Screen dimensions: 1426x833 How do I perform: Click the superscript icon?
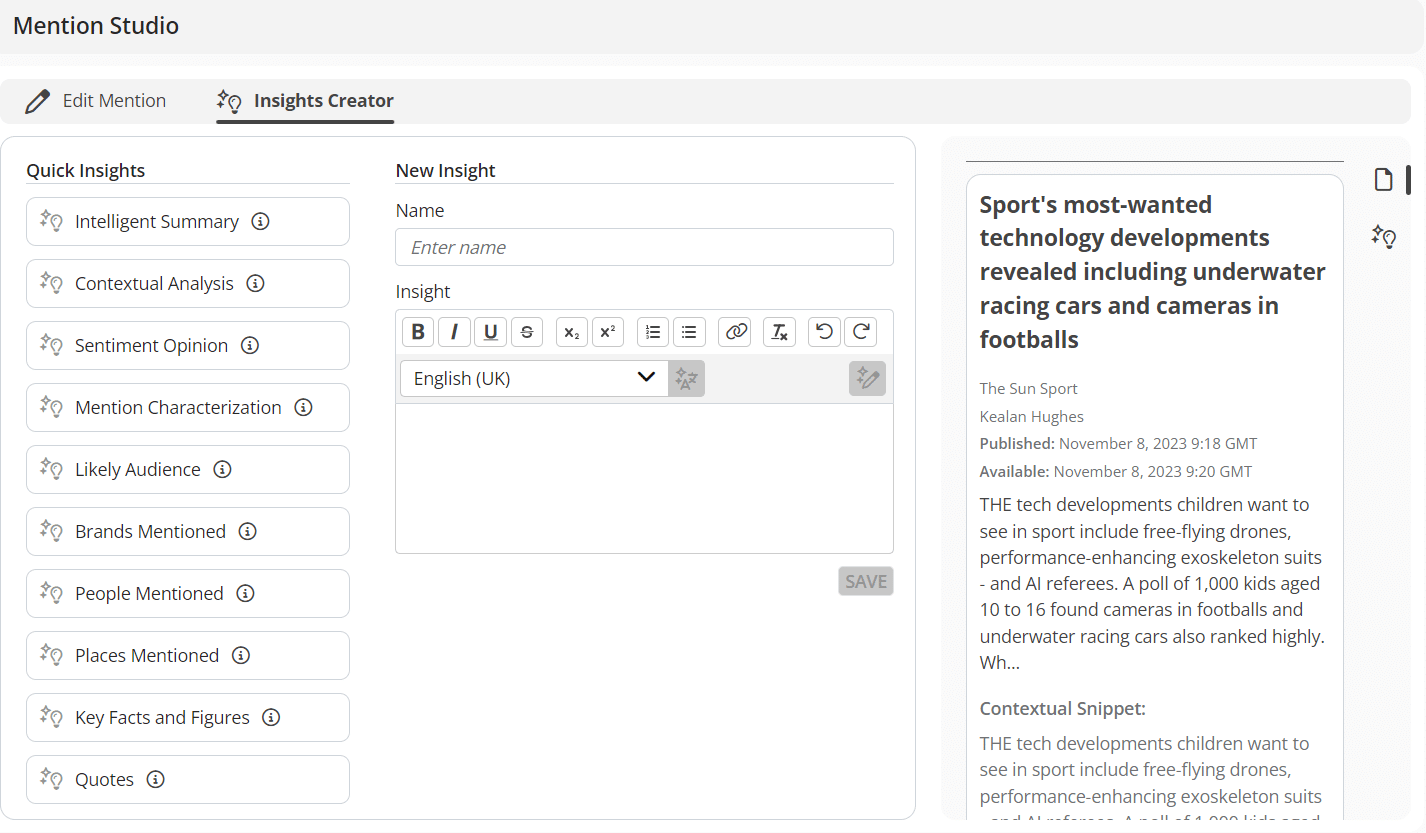click(x=607, y=332)
